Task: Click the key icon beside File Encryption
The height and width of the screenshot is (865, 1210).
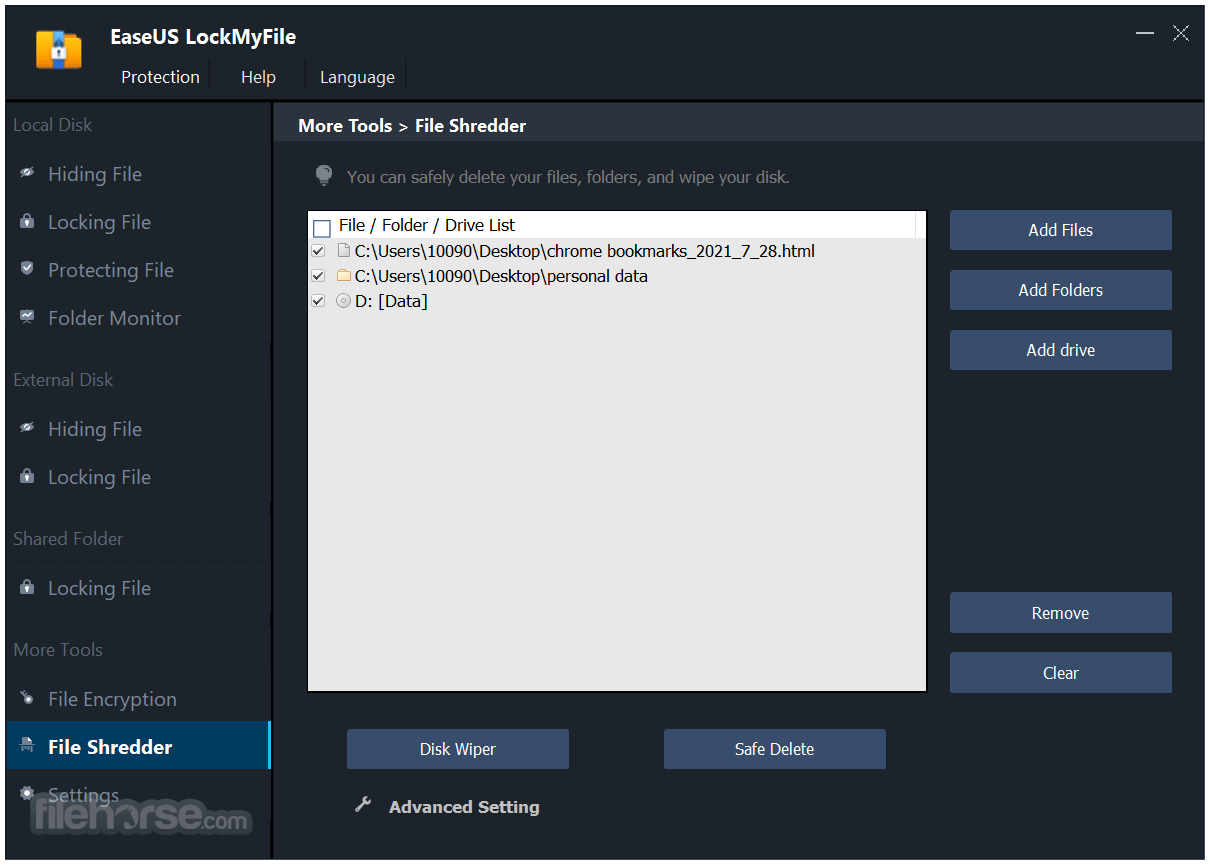Action: pyautogui.click(x=27, y=698)
